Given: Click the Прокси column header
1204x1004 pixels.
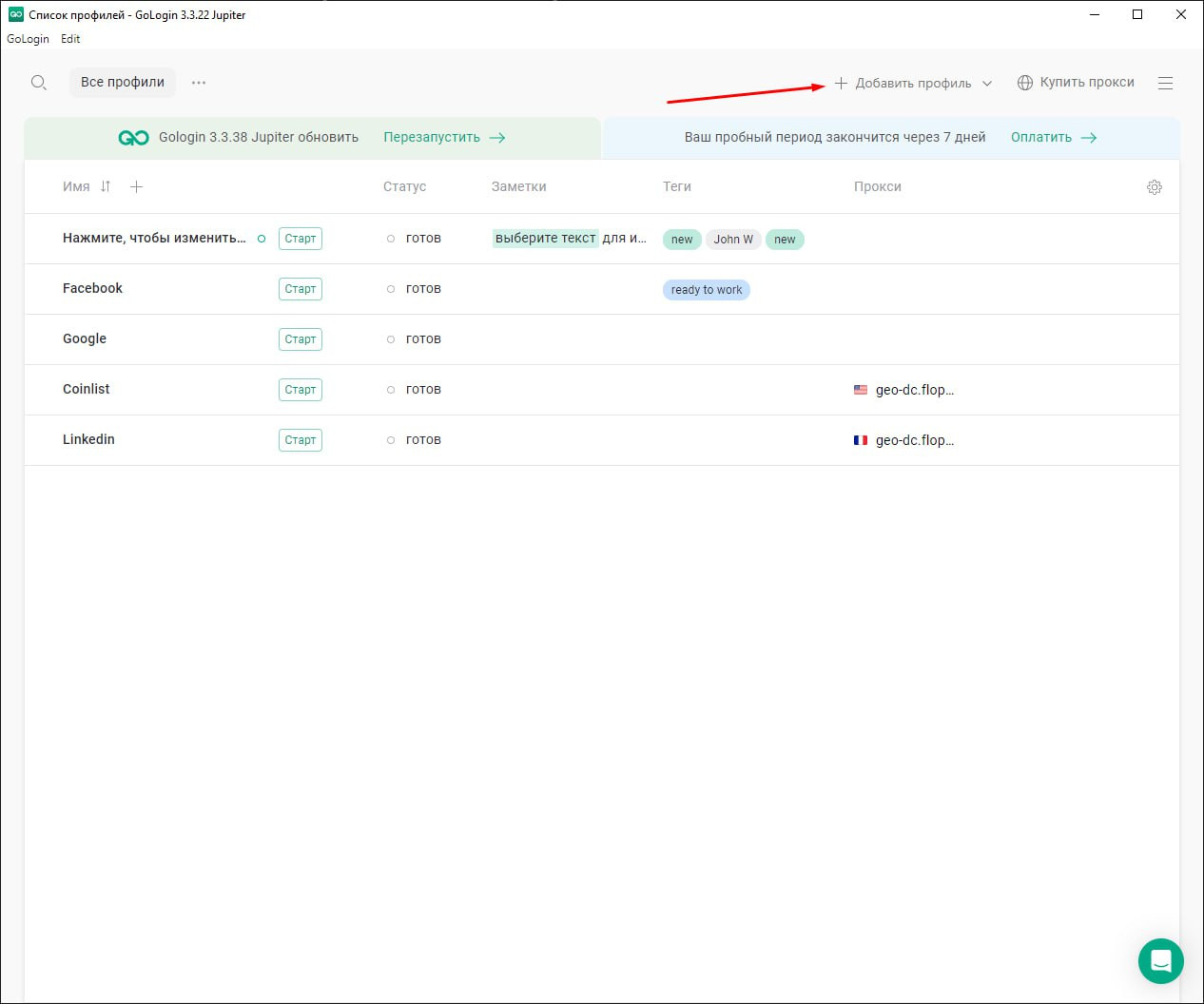Looking at the screenshot, I should pyautogui.click(x=877, y=186).
